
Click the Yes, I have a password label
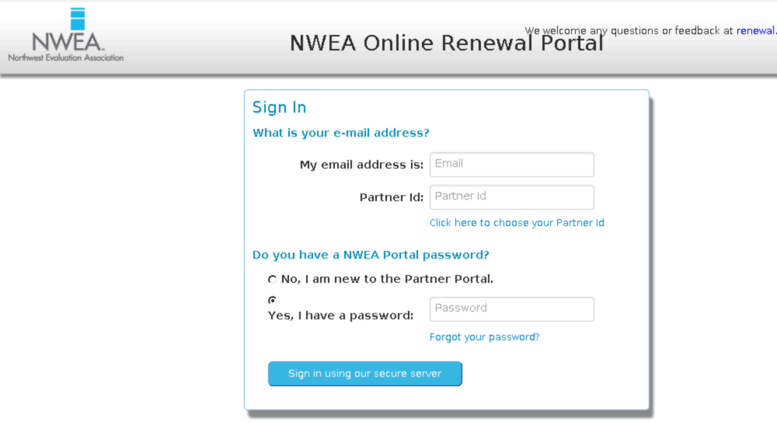click(x=340, y=316)
